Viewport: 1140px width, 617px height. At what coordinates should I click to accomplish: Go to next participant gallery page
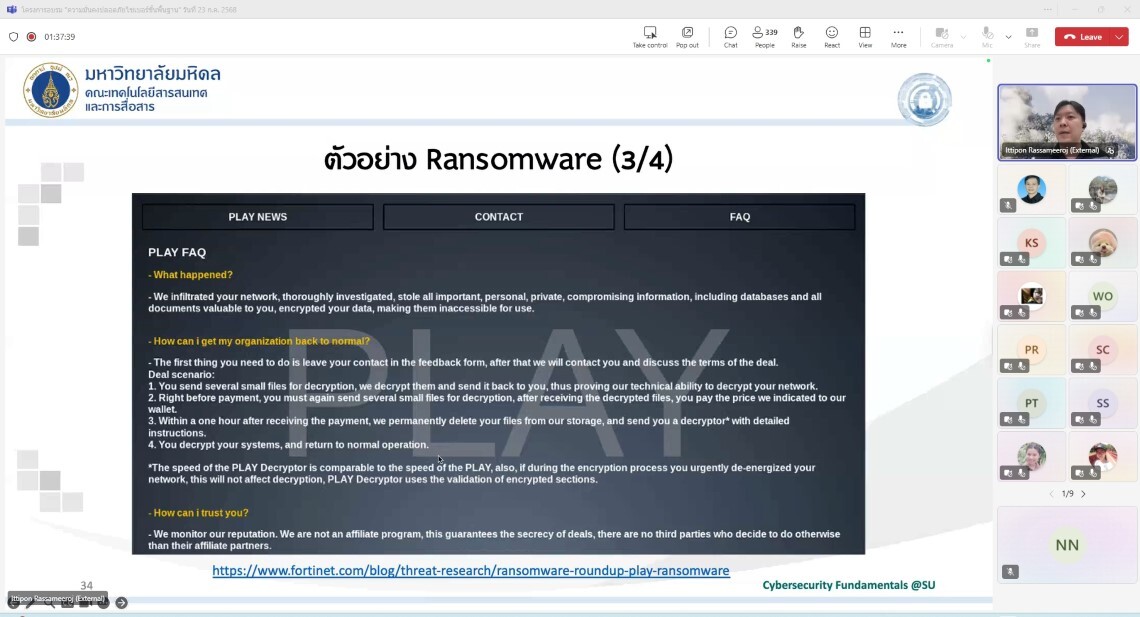(1083, 494)
